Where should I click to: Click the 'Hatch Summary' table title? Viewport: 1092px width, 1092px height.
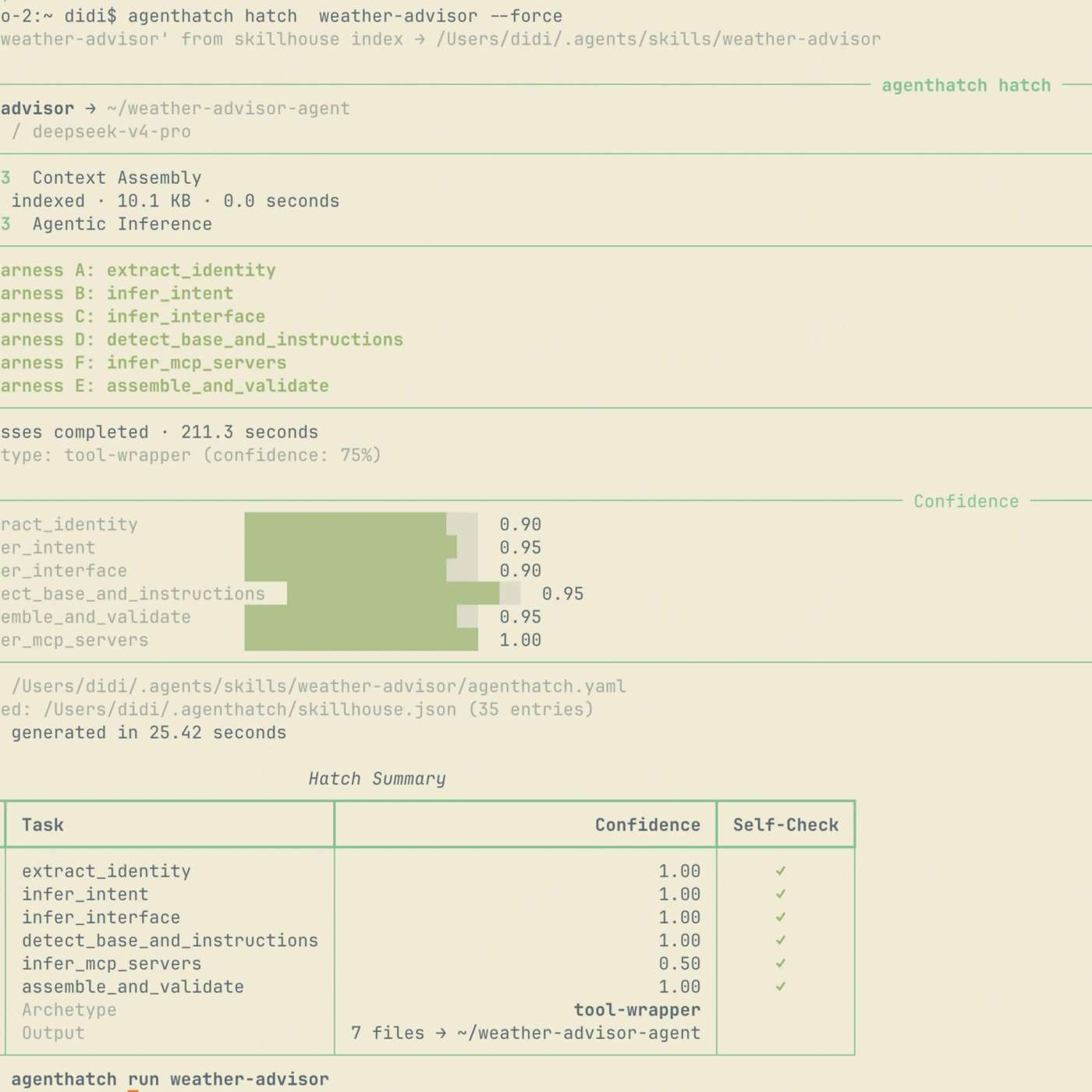377,778
